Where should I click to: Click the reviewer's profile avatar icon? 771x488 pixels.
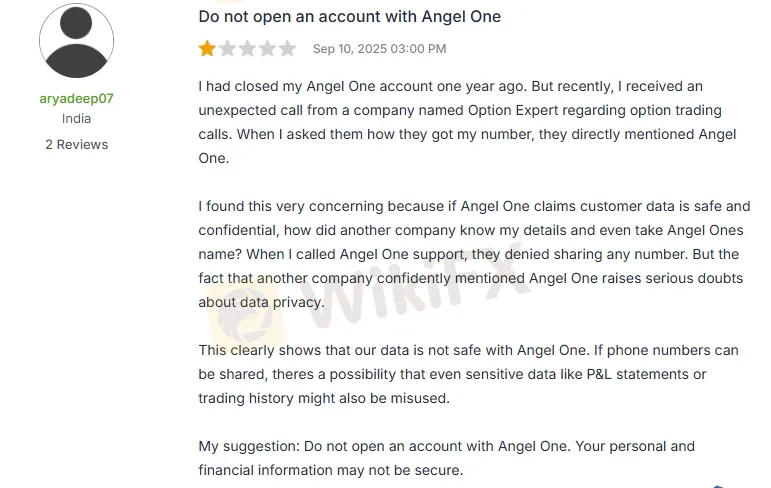click(x=76, y=41)
